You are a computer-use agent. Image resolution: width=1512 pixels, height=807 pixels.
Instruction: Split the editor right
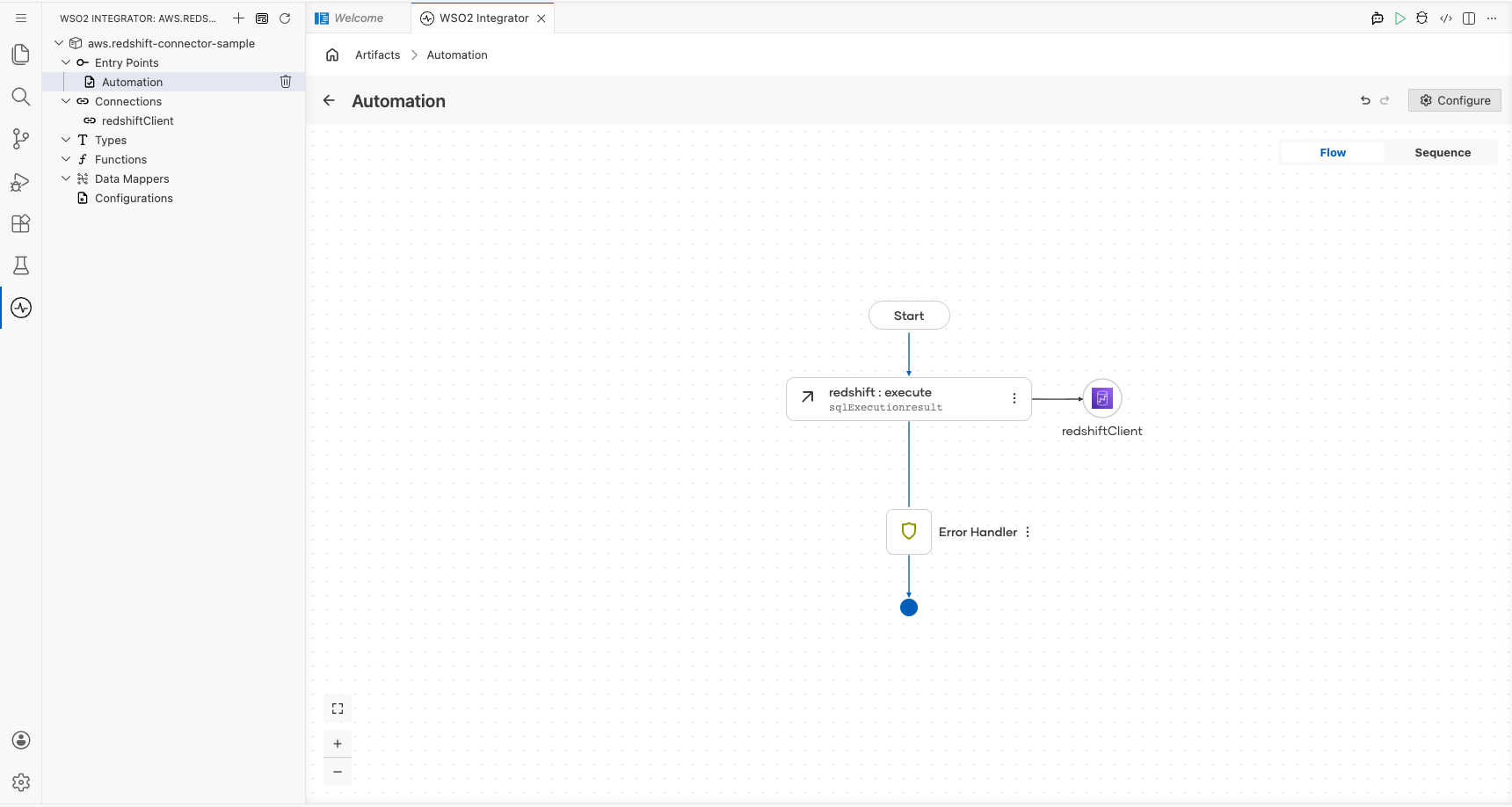[x=1468, y=18]
